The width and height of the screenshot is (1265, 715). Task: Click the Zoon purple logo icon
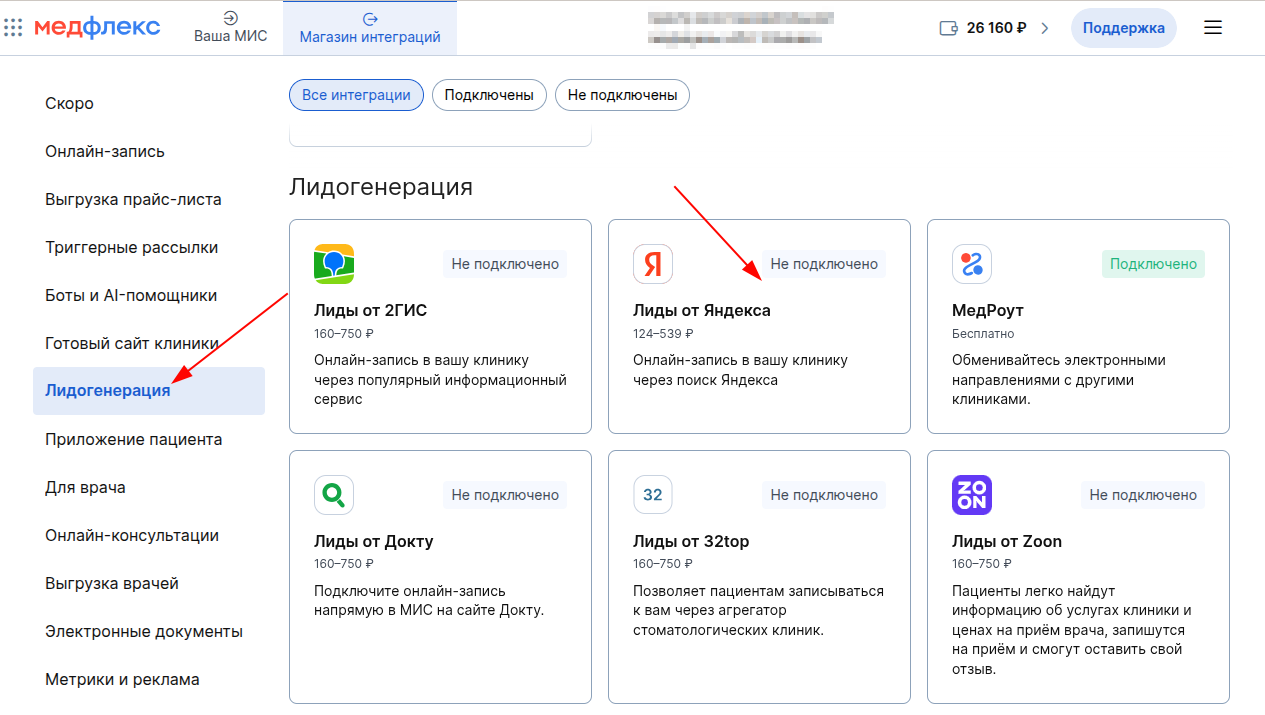972,495
